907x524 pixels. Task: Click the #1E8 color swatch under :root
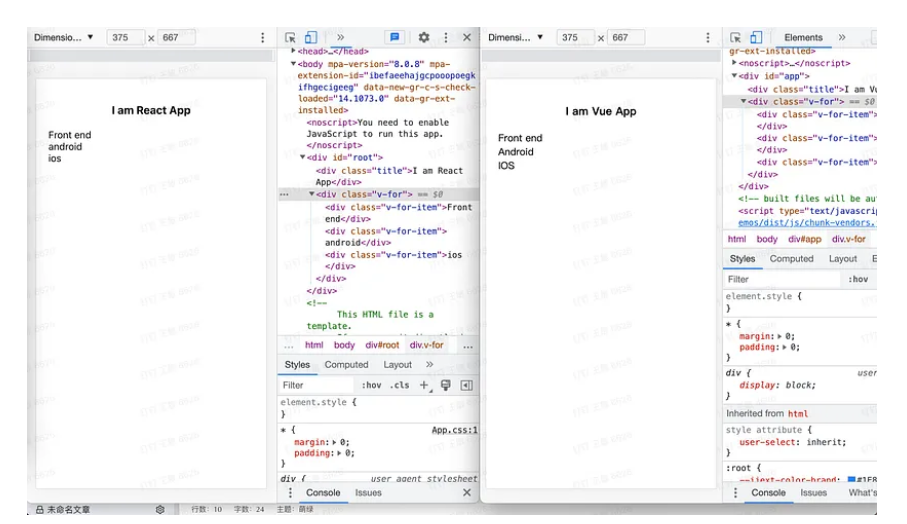pos(851,479)
